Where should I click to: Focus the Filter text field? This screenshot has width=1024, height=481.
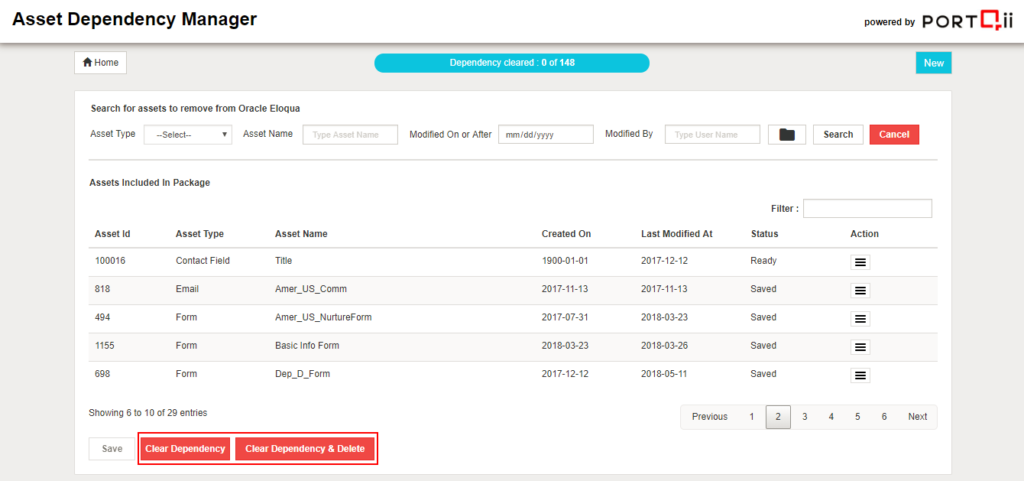pos(867,209)
